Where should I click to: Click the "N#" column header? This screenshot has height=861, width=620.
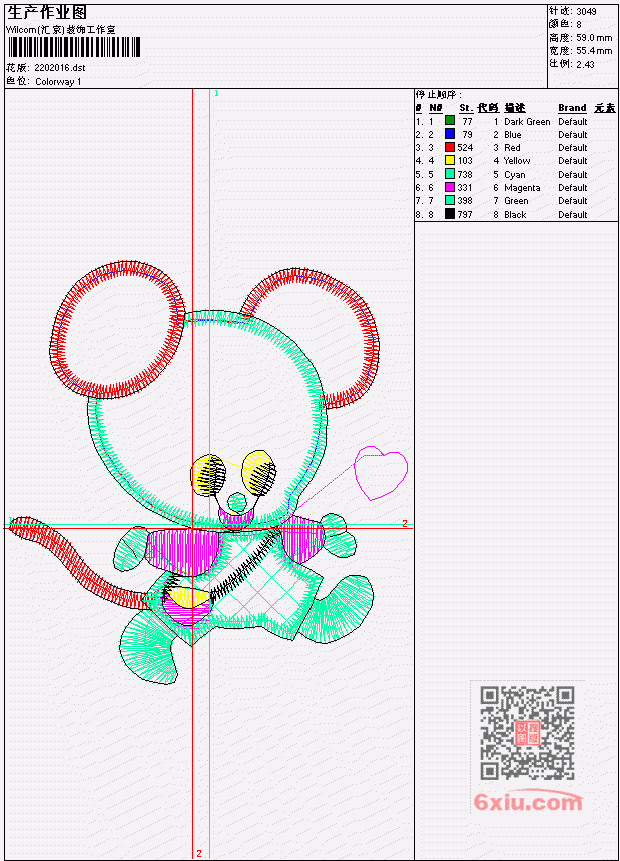[435, 108]
